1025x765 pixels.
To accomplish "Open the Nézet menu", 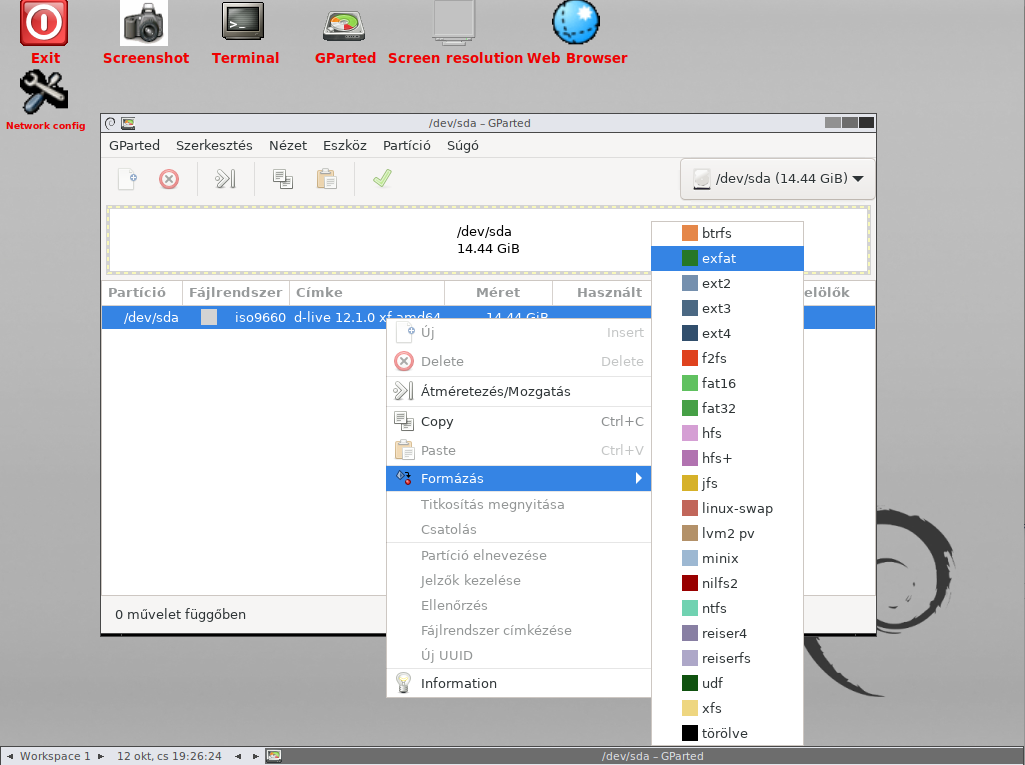I will (x=288, y=145).
